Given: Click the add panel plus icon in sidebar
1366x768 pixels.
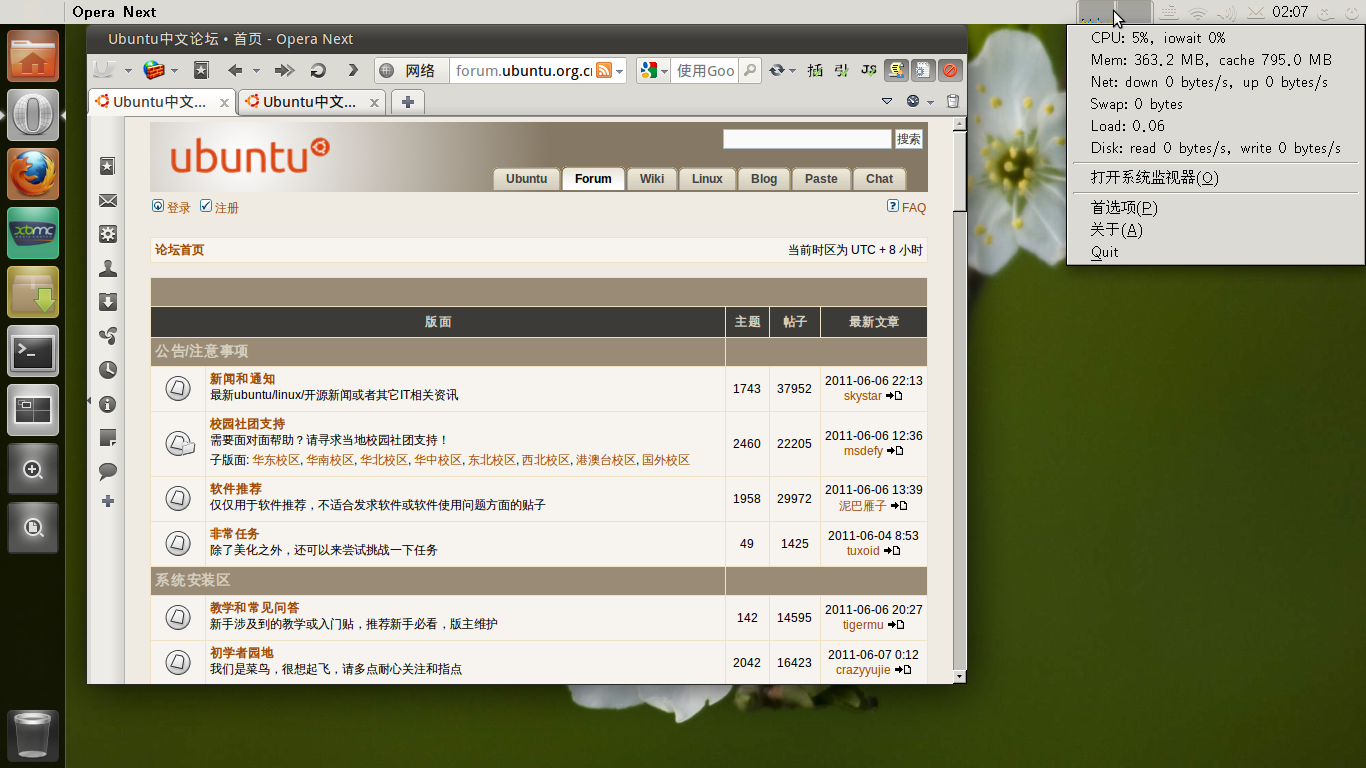Looking at the screenshot, I should click(x=108, y=501).
